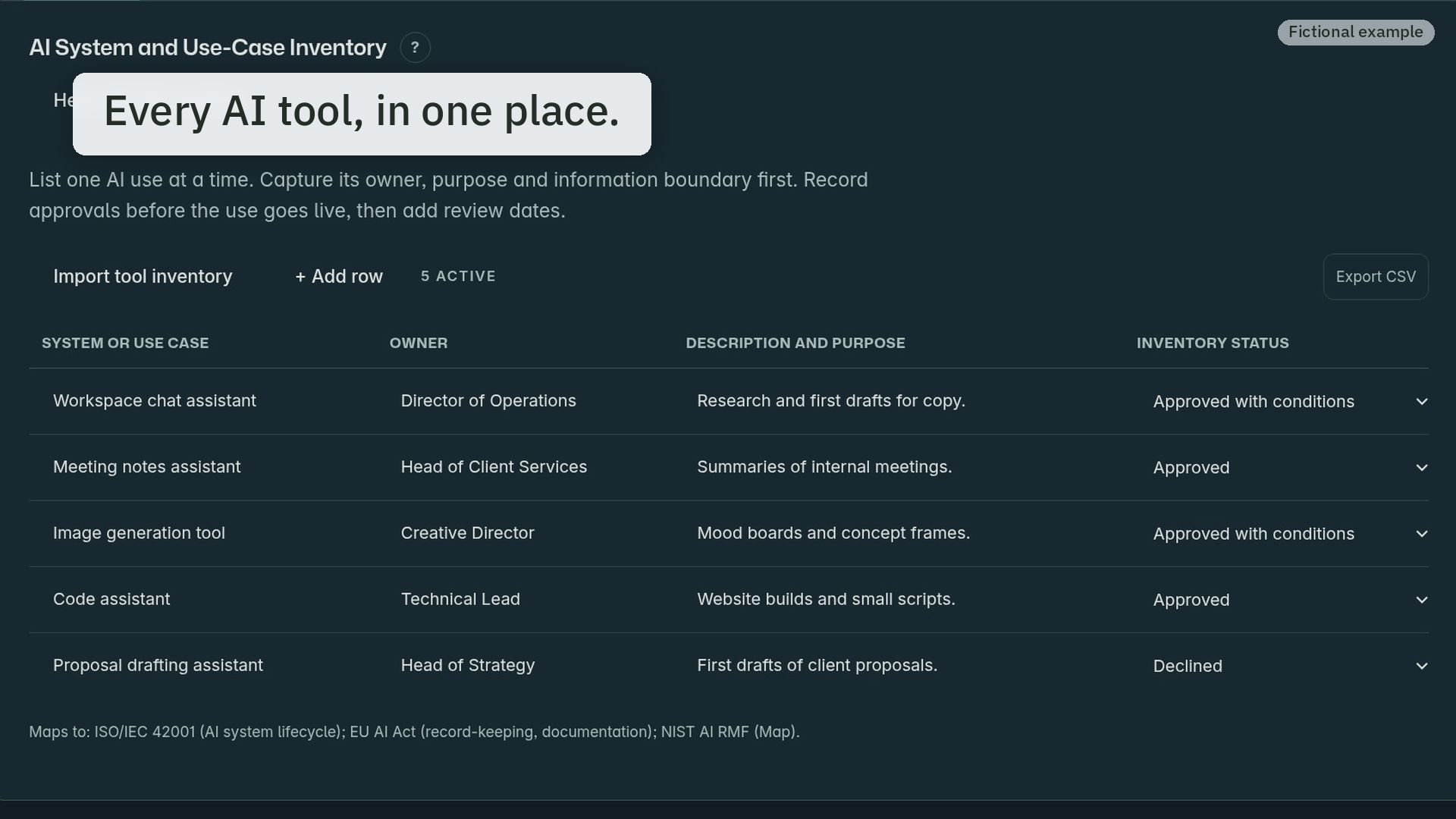Click the AI System and Use-Case Inventory heading

pyautogui.click(x=208, y=48)
